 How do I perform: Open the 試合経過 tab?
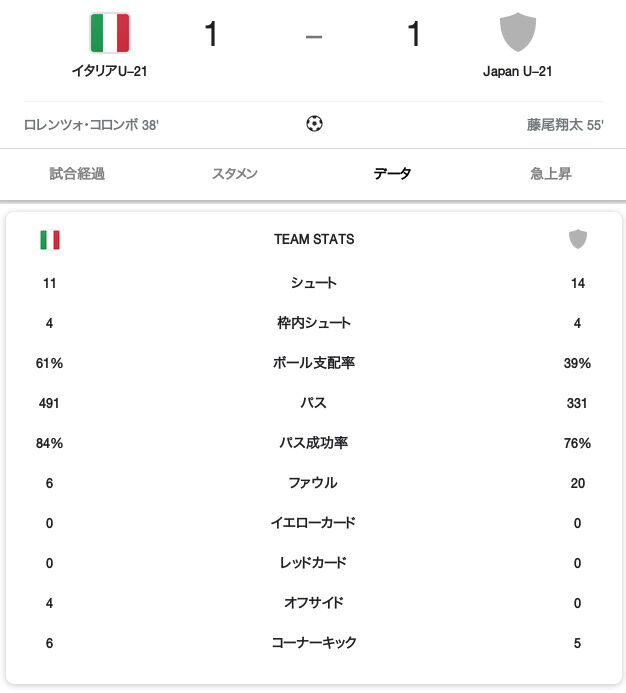coord(77,174)
